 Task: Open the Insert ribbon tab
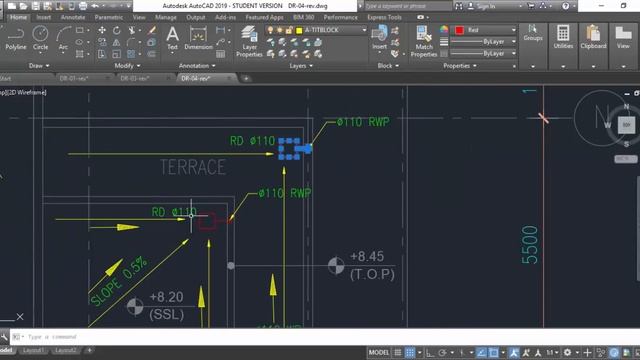coord(44,18)
